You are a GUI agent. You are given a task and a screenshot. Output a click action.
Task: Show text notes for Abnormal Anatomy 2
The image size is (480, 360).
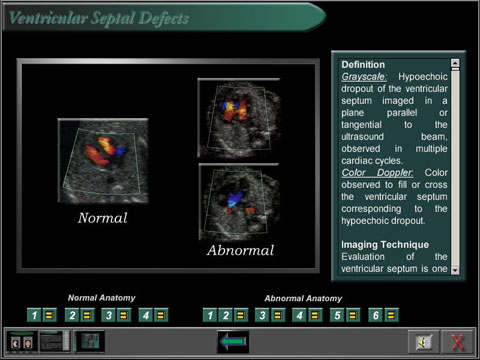click(x=241, y=315)
